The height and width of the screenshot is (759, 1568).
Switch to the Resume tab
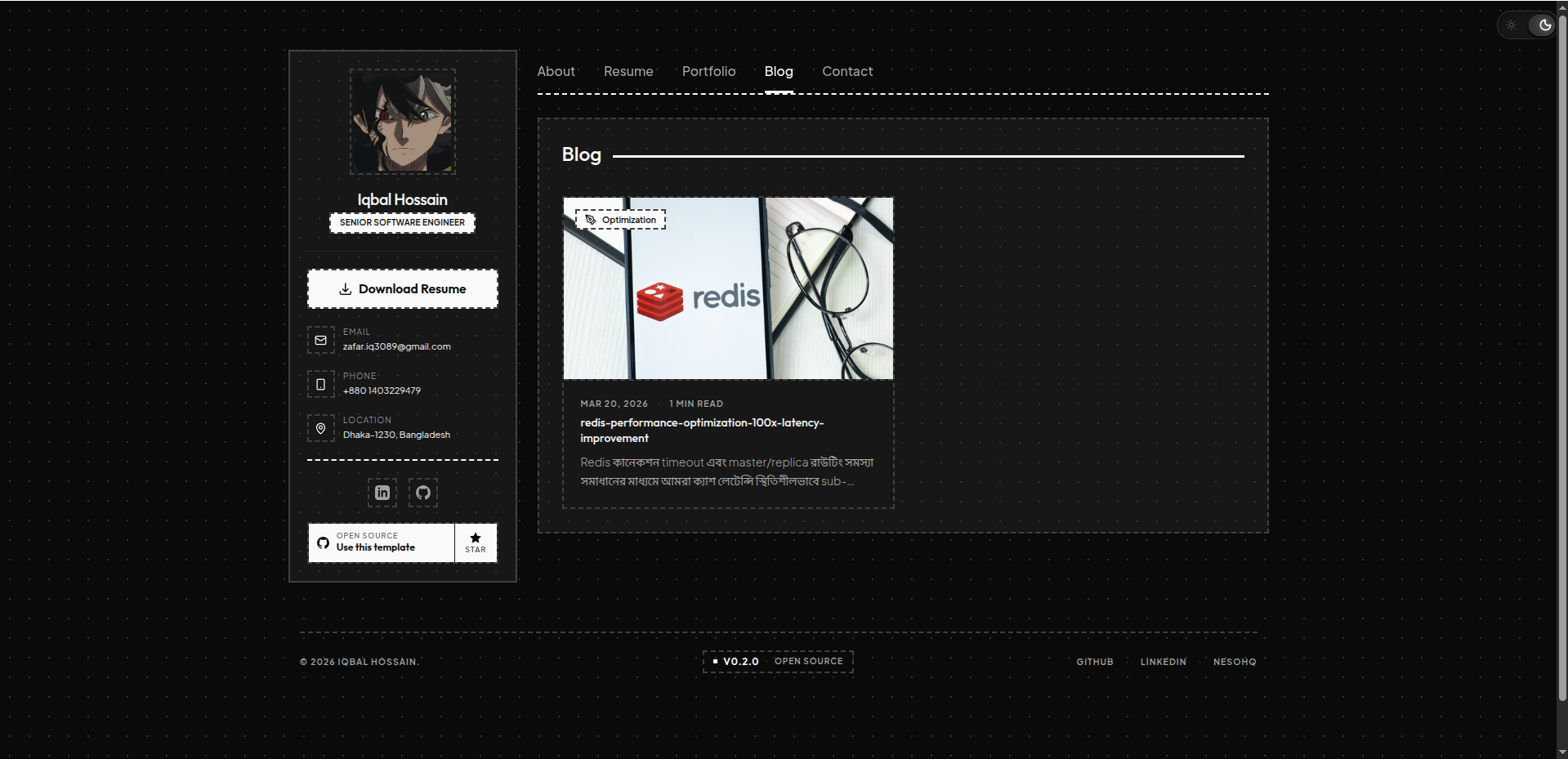point(628,71)
